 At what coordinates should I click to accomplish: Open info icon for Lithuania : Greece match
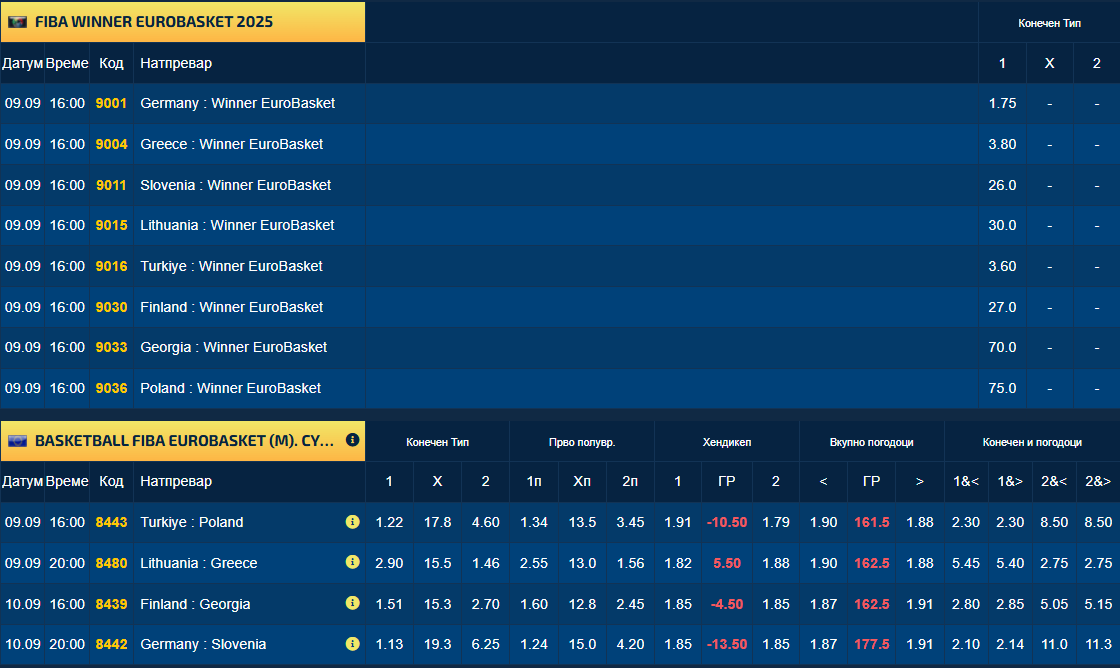click(352, 562)
